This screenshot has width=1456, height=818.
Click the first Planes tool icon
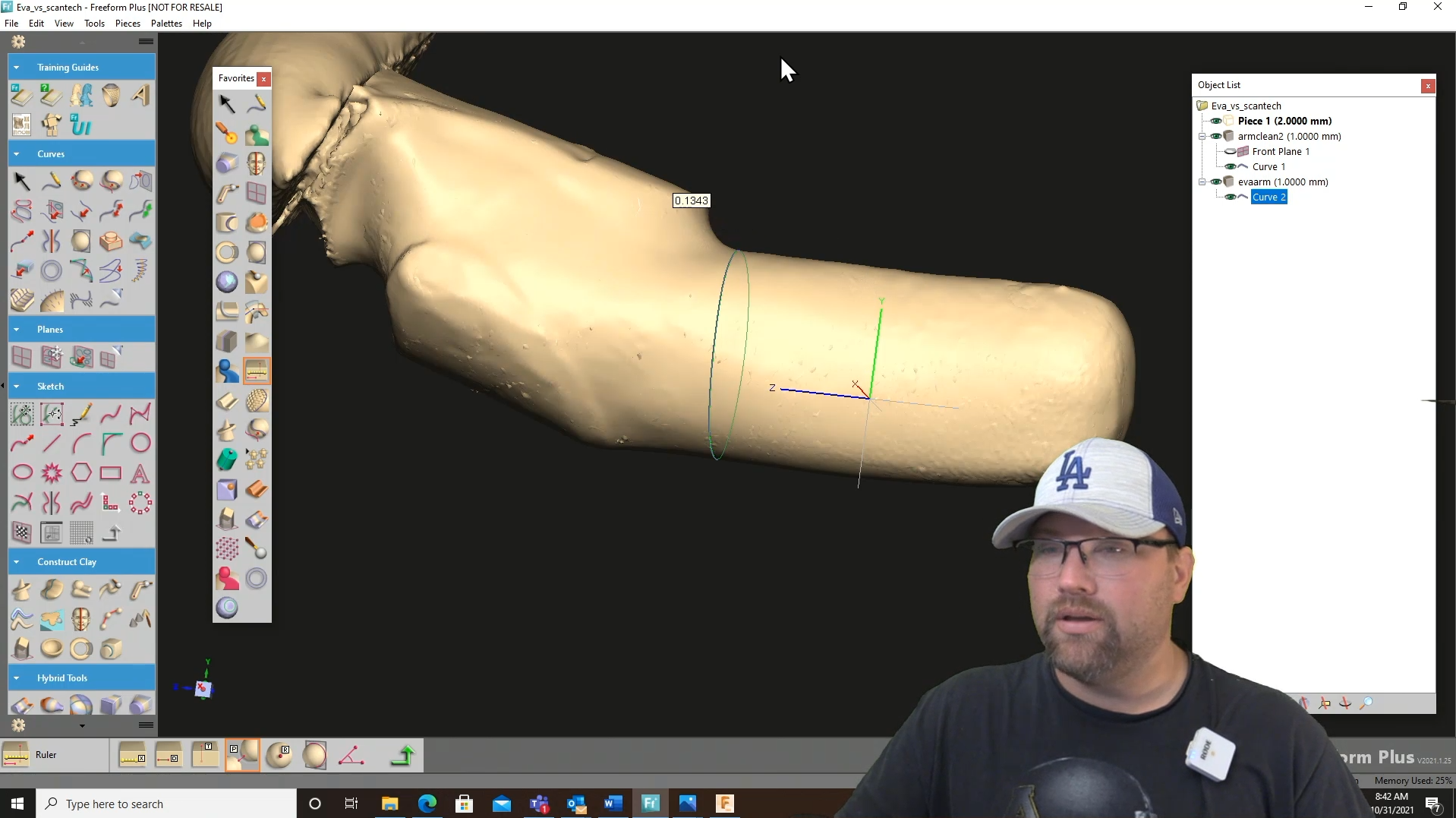(x=21, y=357)
